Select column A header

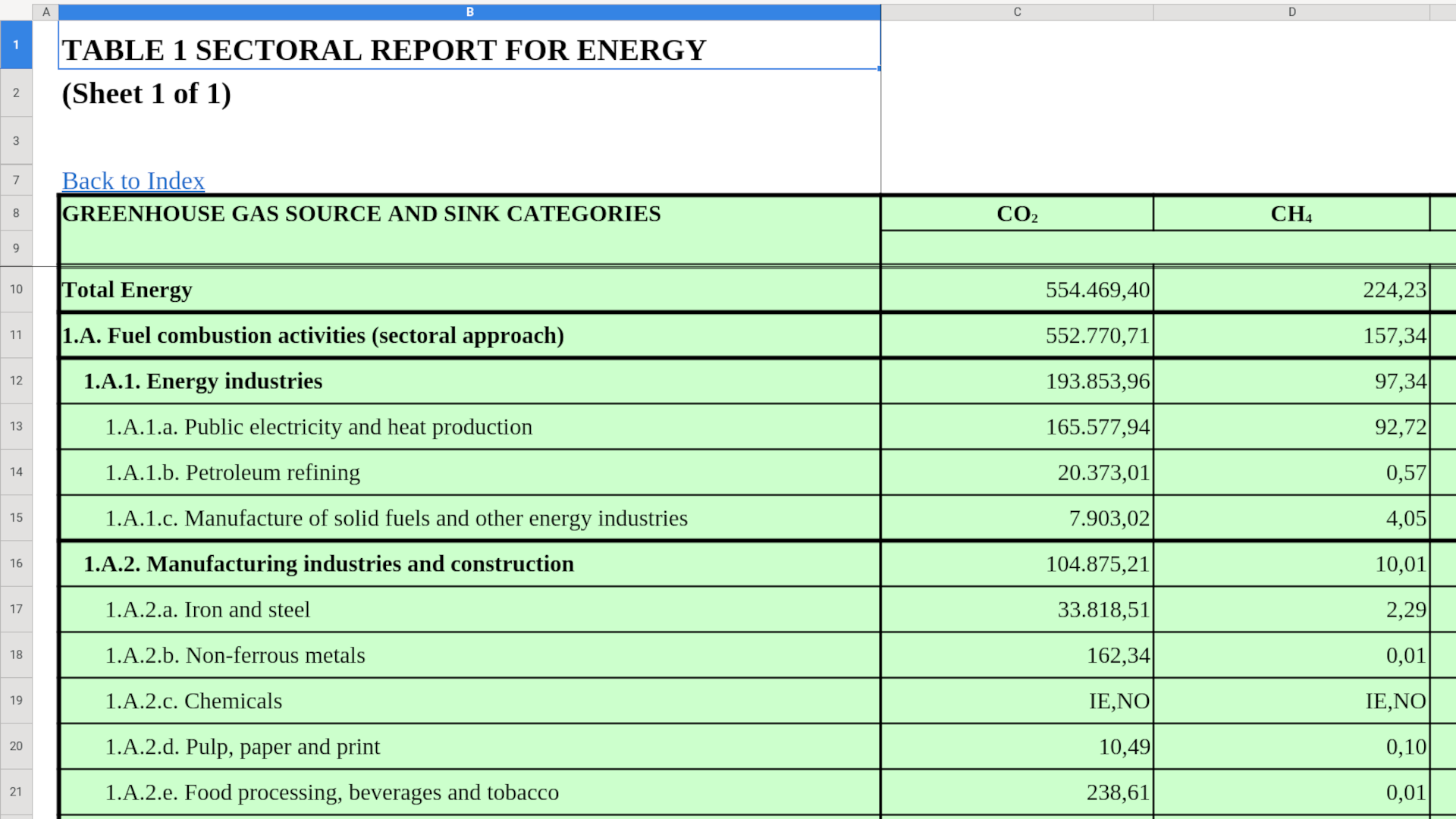(46, 11)
